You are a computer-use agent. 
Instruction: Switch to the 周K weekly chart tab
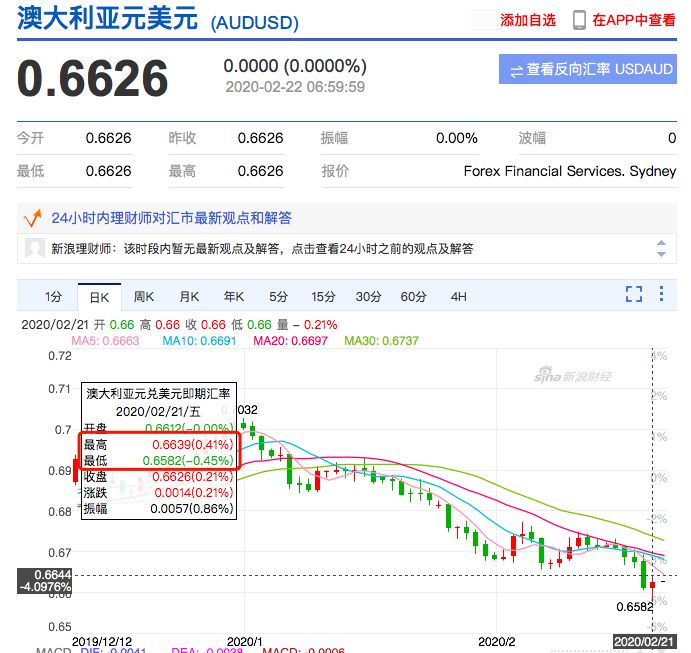point(144,296)
